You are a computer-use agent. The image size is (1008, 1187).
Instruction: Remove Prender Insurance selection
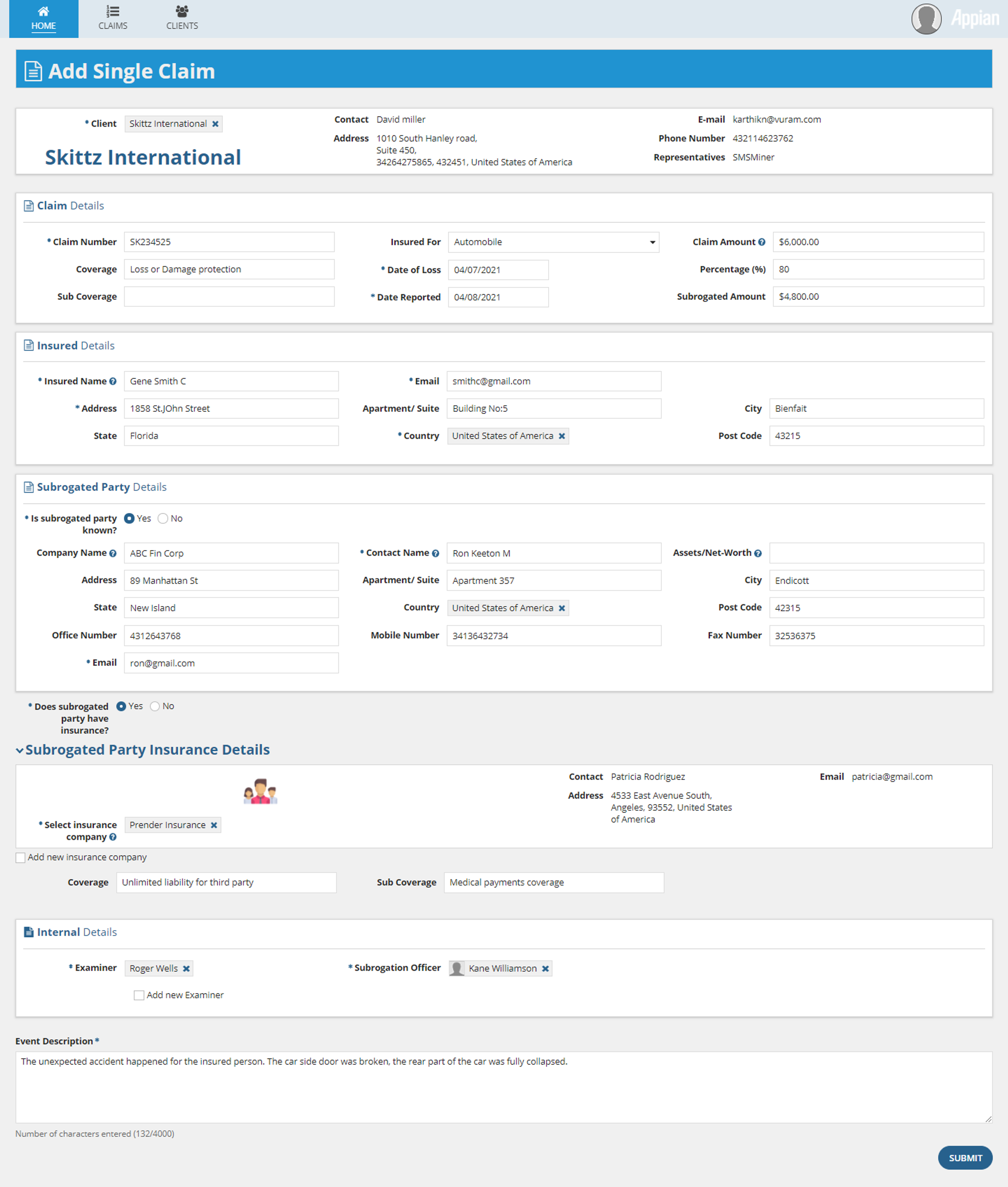click(214, 825)
